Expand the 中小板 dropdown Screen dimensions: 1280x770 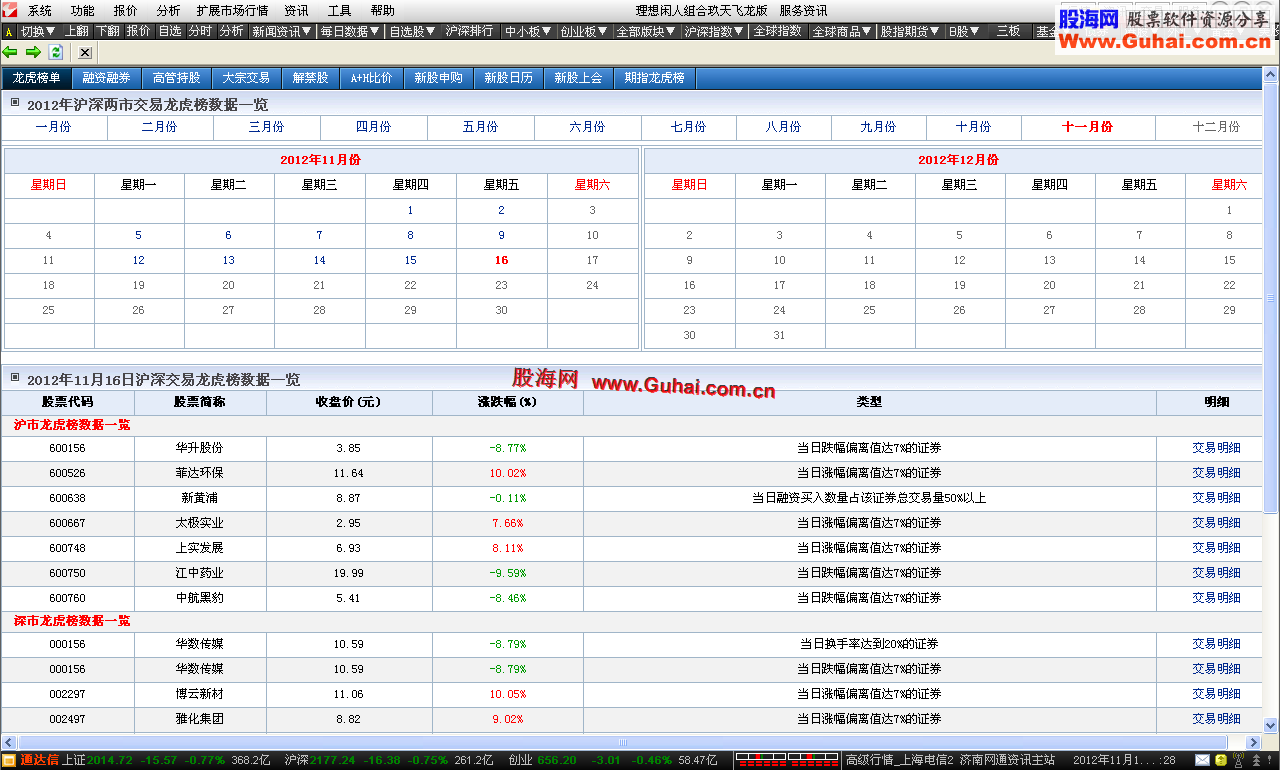pos(529,32)
